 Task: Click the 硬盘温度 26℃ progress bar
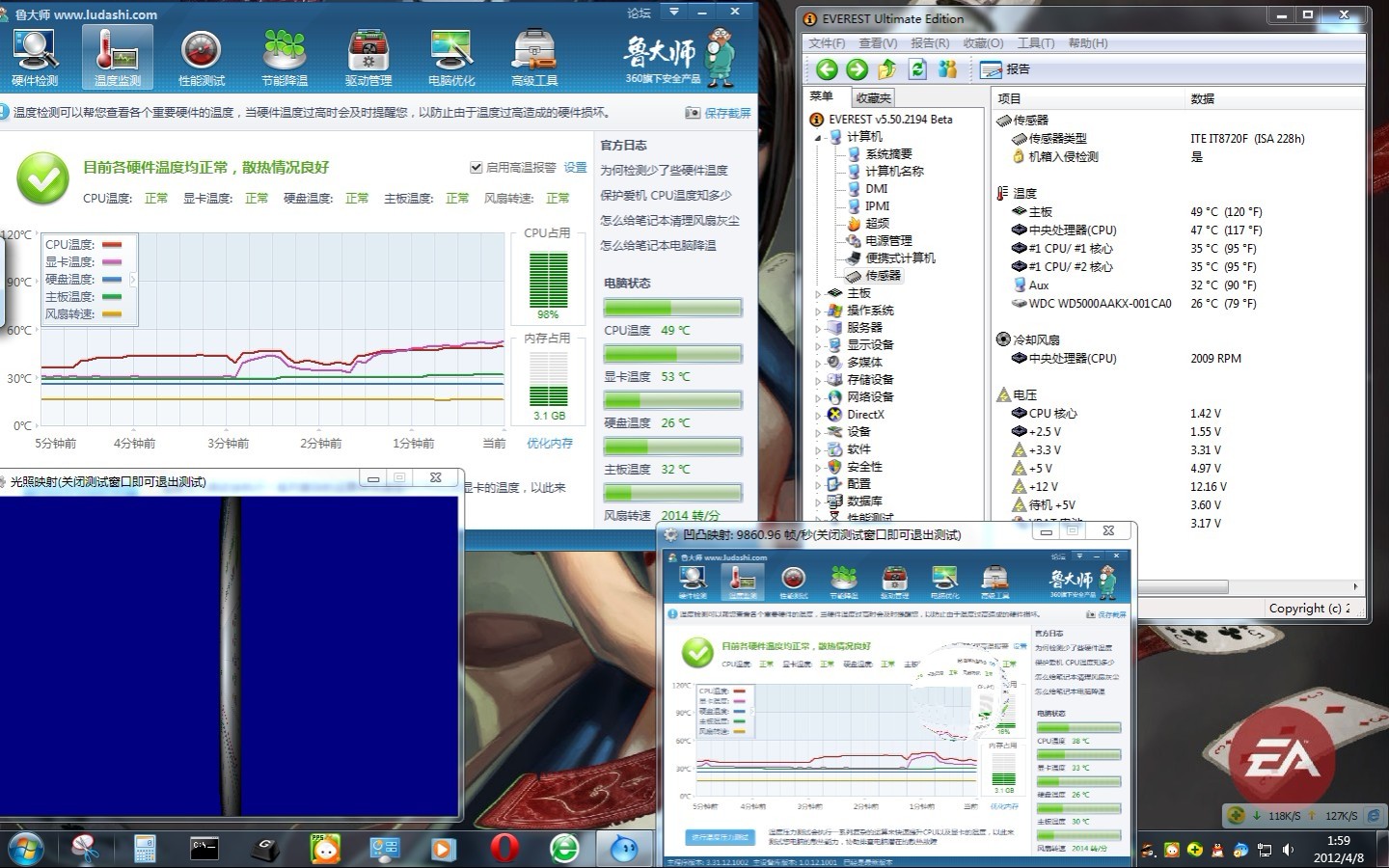coord(672,400)
